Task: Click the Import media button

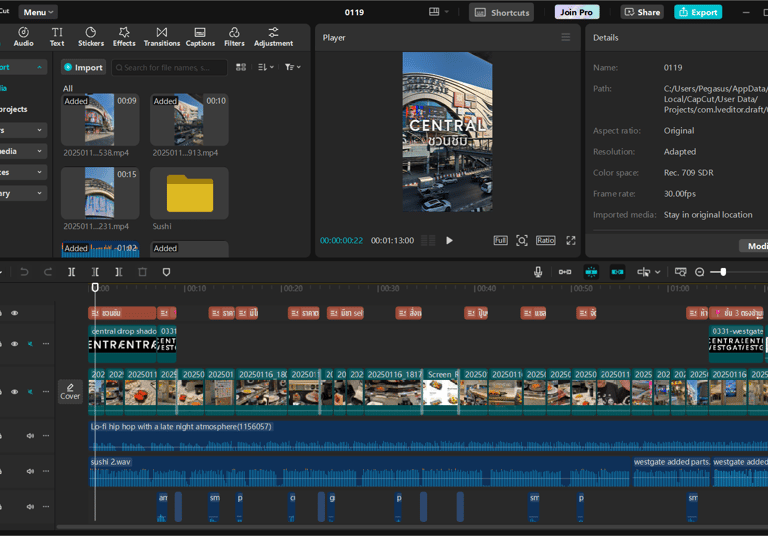Action: click(x=83, y=67)
